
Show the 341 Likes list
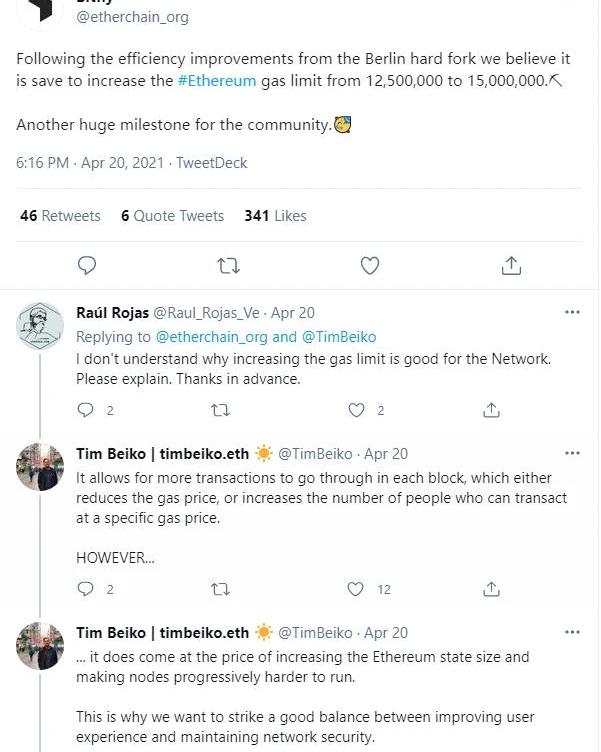click(275, 216)
